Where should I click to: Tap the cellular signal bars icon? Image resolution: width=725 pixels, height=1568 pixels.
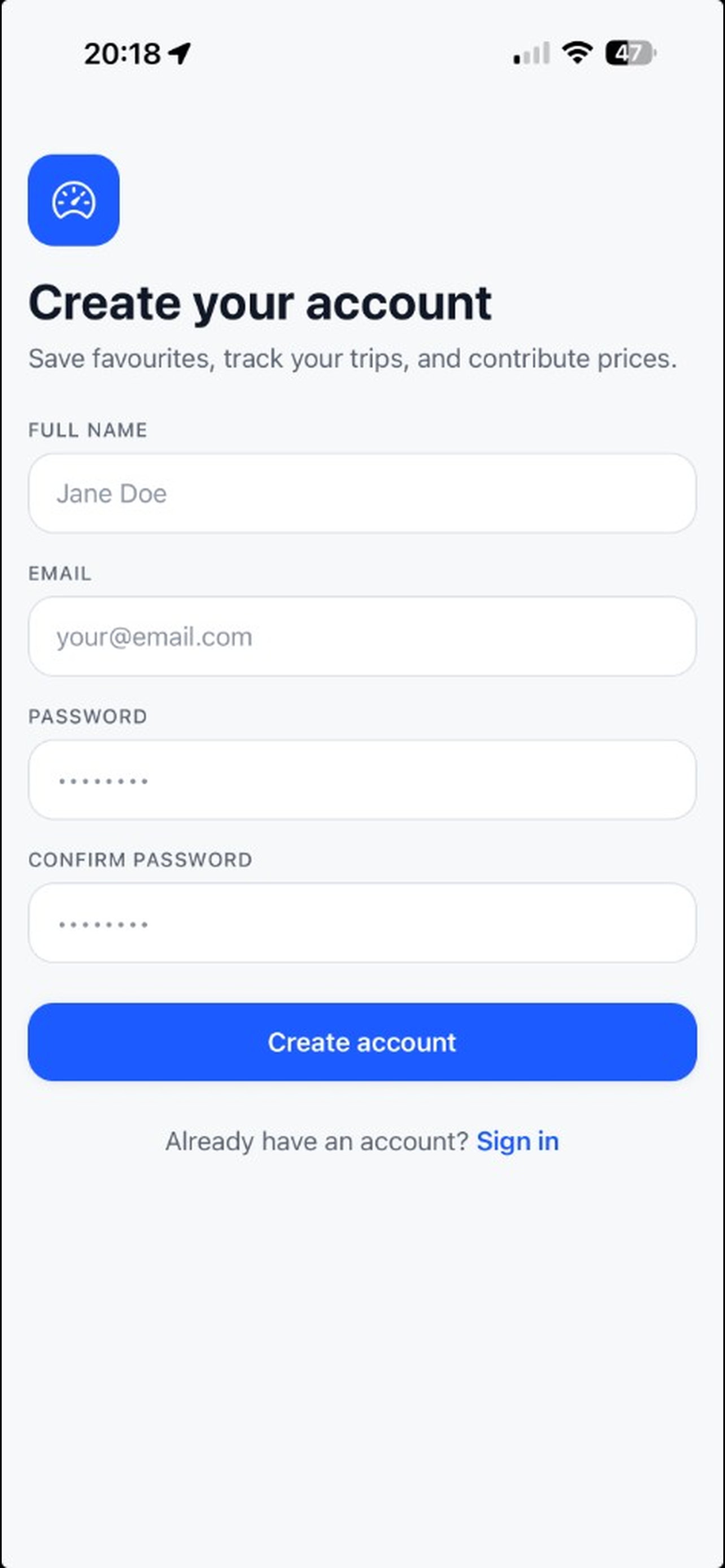[x=531, y=53]
